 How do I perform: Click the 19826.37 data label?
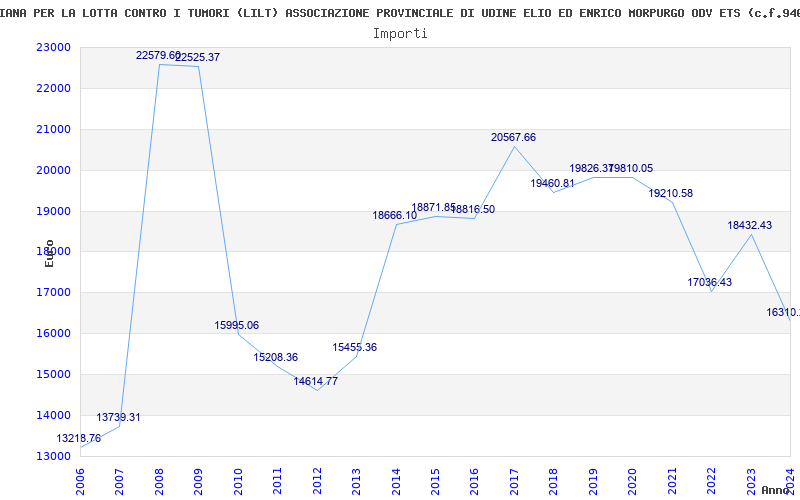(x=591, y=168)
